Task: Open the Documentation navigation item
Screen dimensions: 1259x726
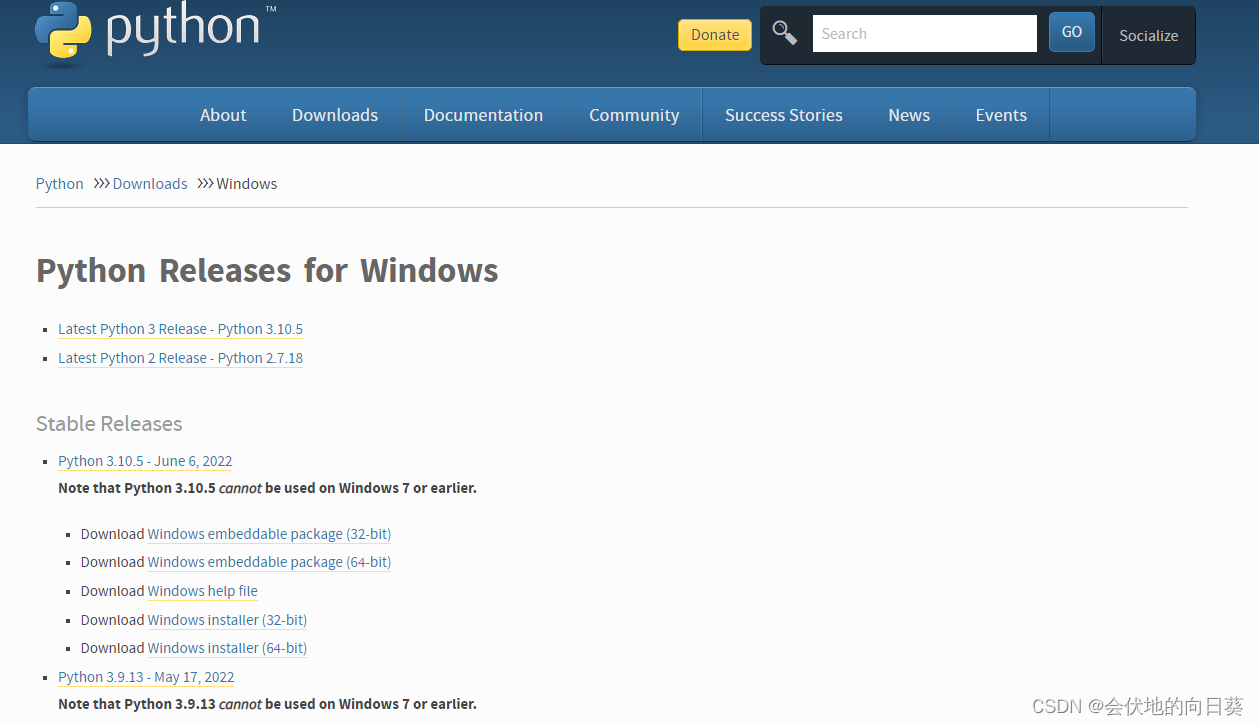Action: tap(483, 115)
